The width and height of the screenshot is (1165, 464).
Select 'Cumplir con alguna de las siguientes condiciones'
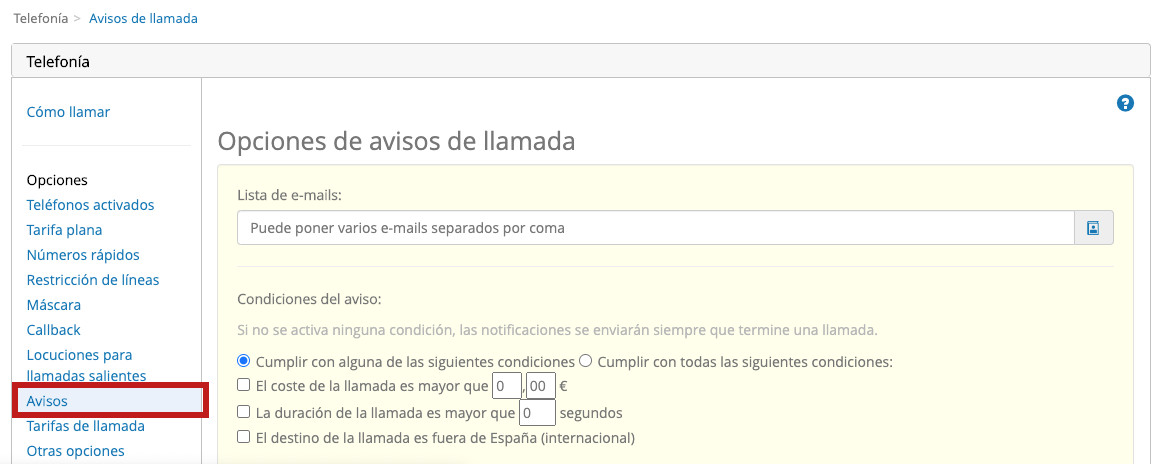244,361
